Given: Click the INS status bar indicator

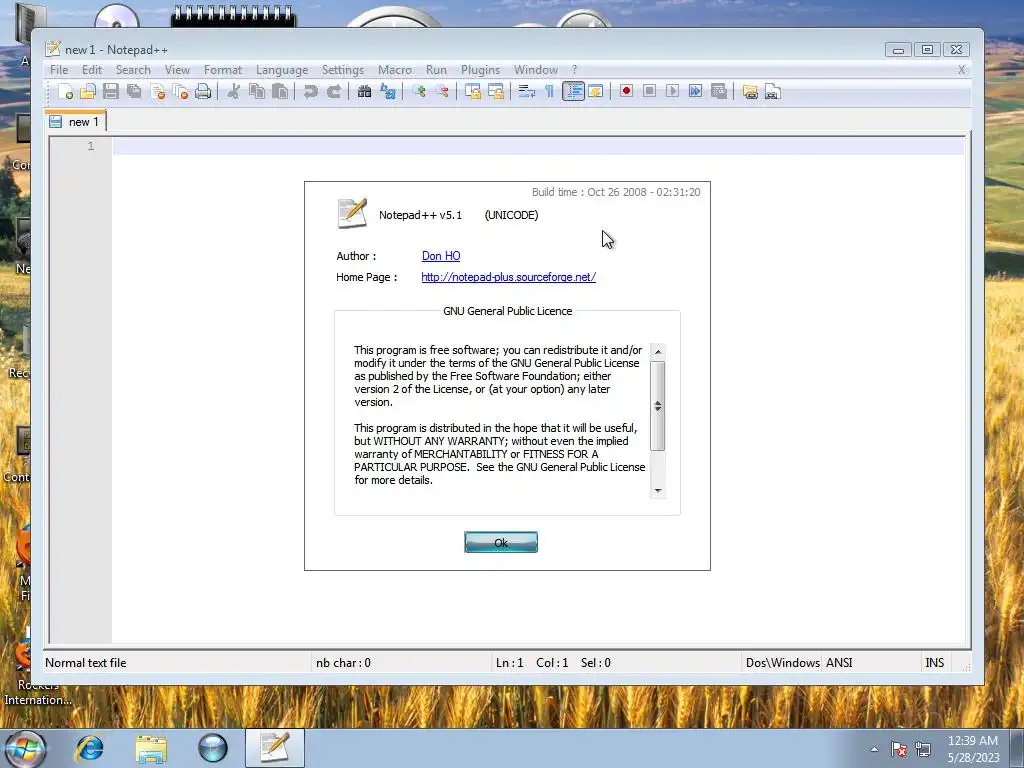Looking at the screenshot, I should (x=935, y=662).
